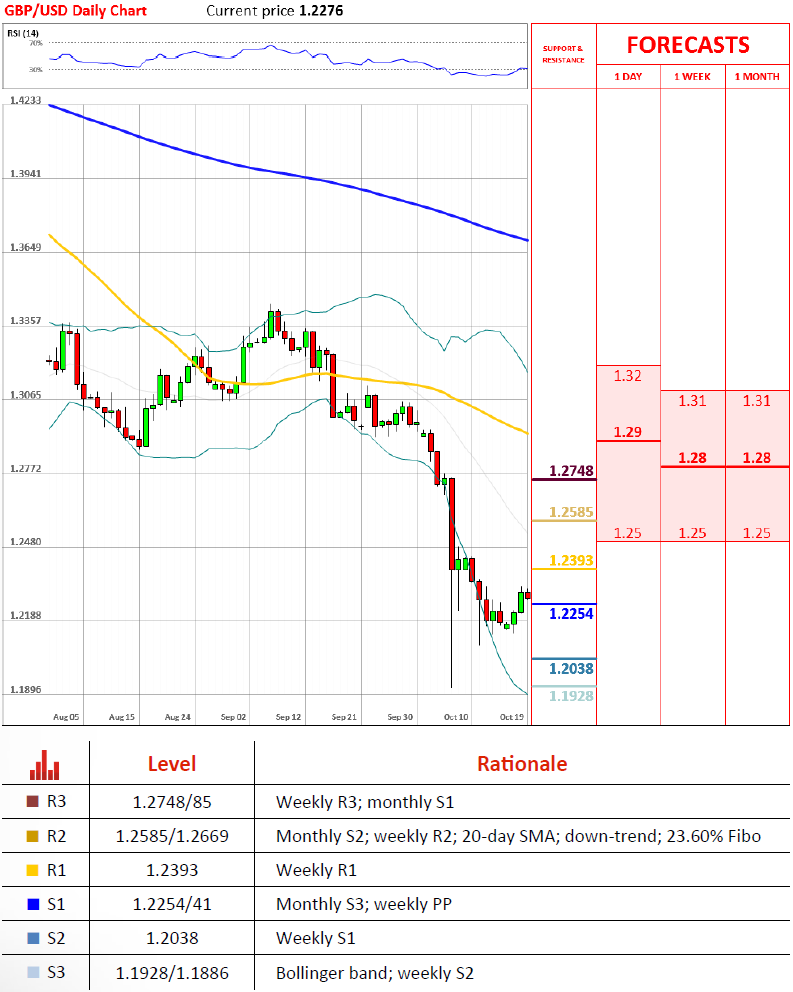Select the 1 MONTH forecast column header

tap(757, 77)
